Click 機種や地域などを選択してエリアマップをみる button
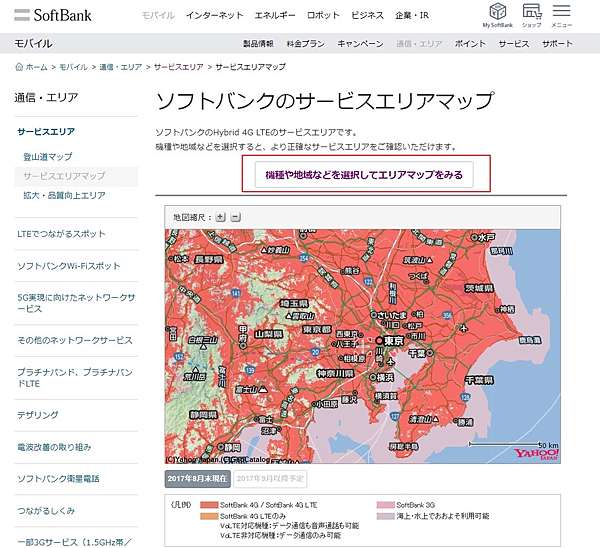Screen dimensions: 600x548 coord(364,175)
